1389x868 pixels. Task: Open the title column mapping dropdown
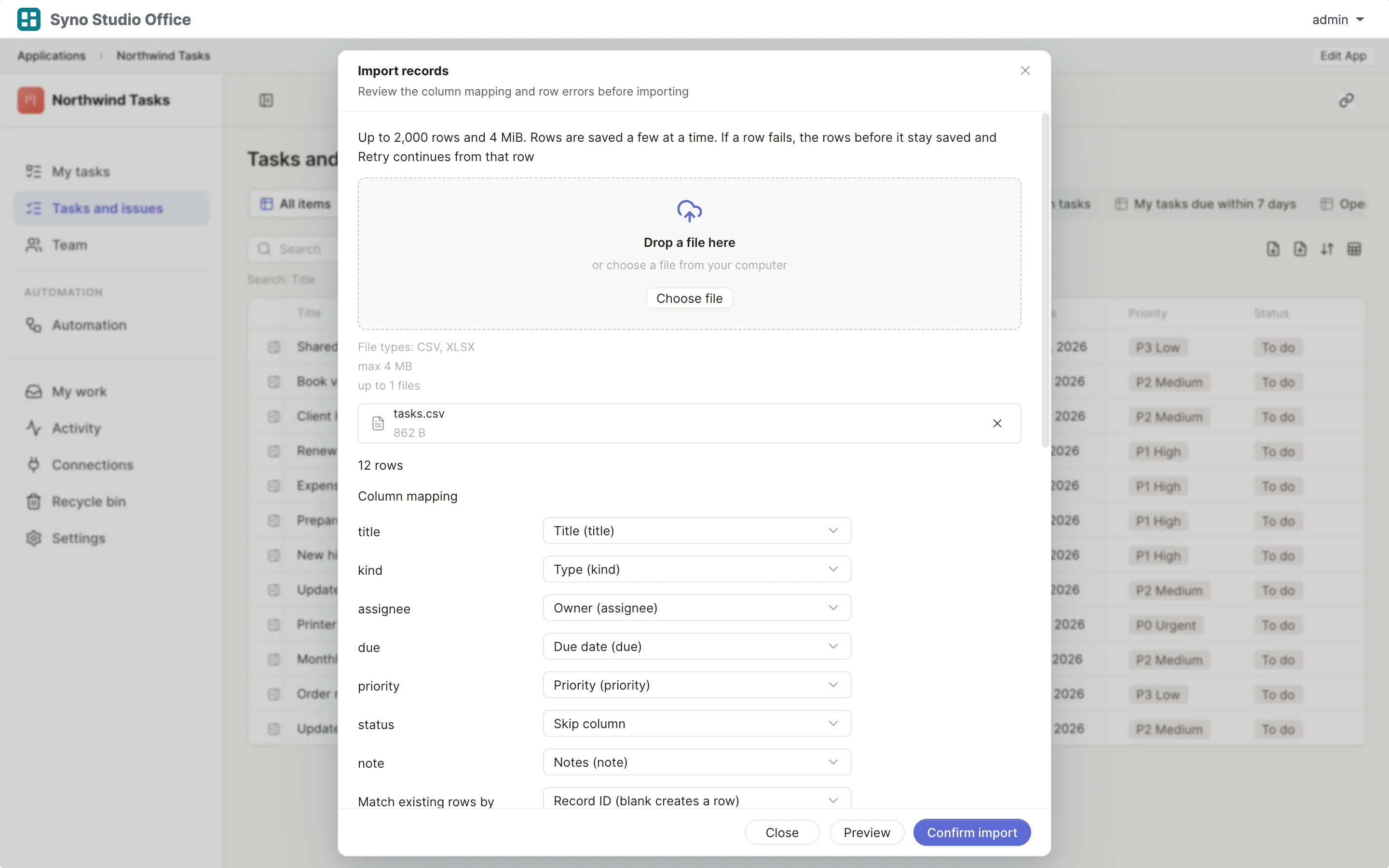pyautogui.click(x=697, y=530)
